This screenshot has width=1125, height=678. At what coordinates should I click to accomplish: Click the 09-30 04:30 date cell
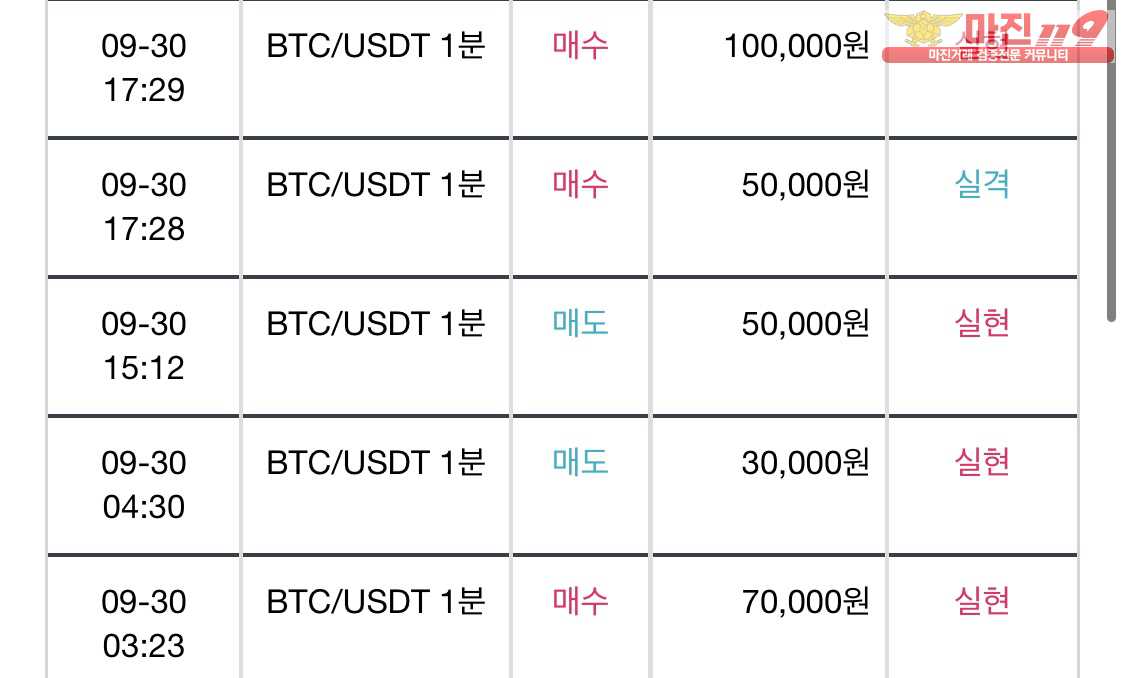click(143, 485)
